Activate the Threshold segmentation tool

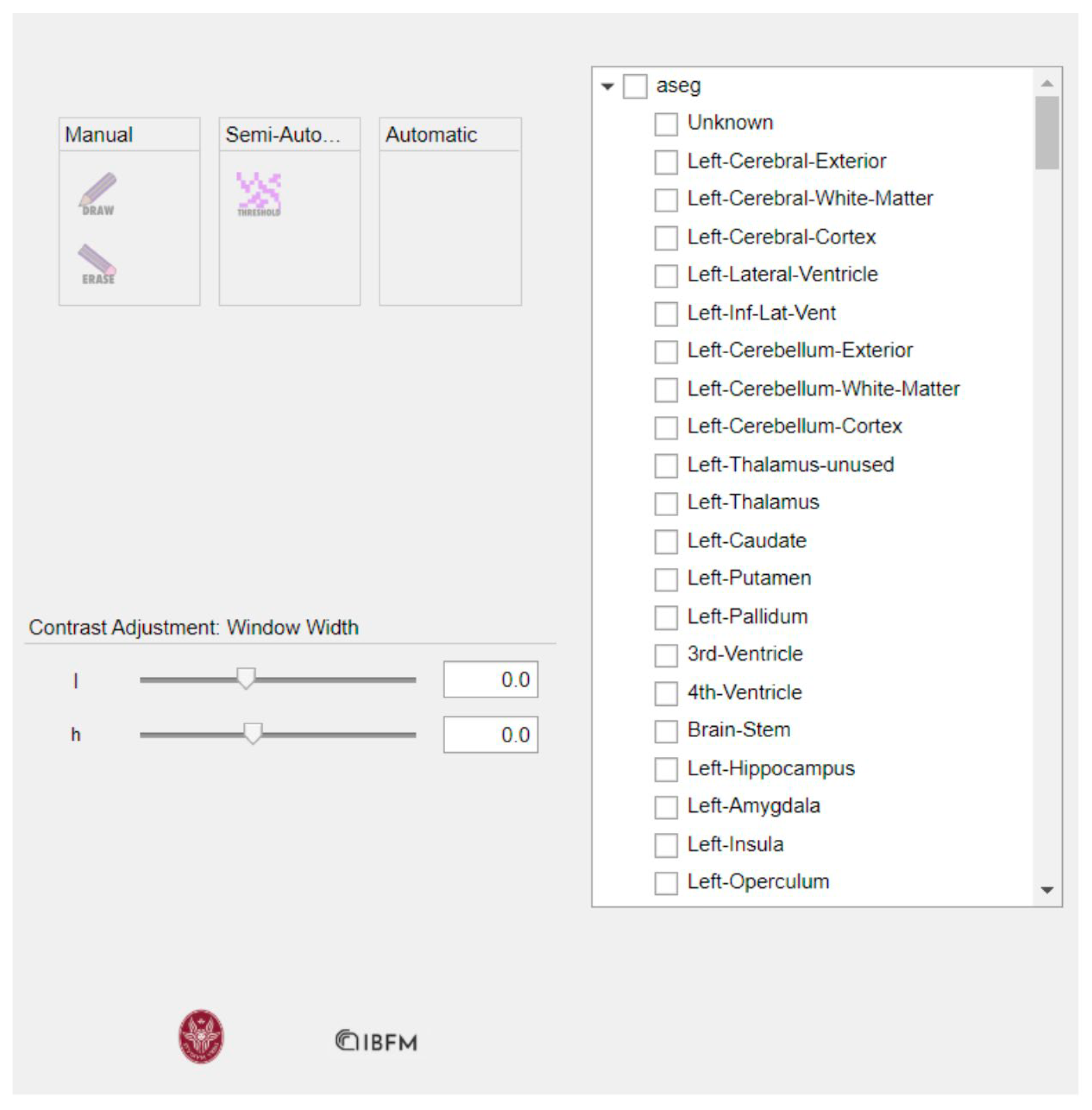(x=259, y=195)
